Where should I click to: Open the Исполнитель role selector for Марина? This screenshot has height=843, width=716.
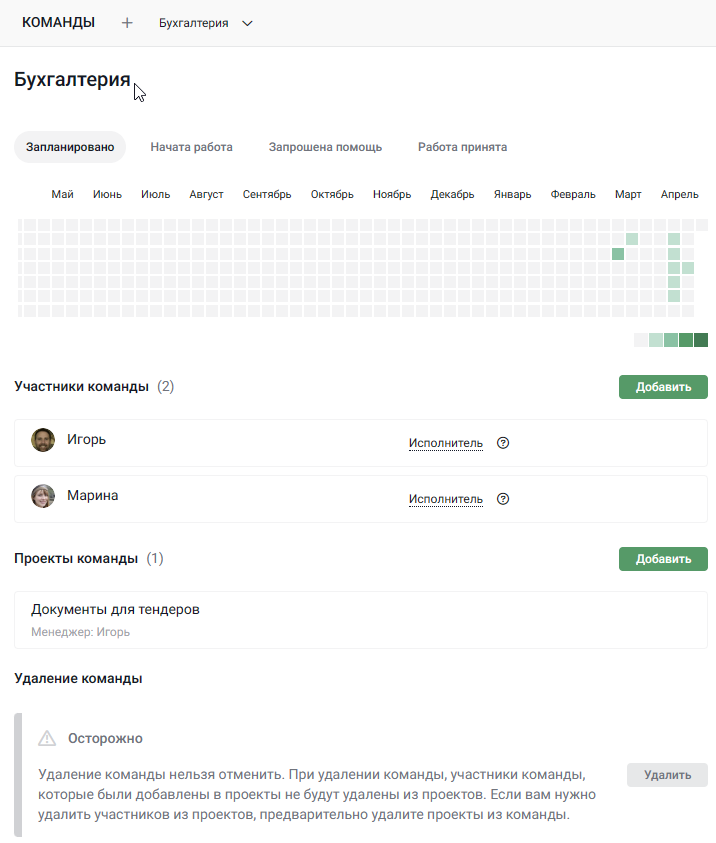click(x=446, y=499)
